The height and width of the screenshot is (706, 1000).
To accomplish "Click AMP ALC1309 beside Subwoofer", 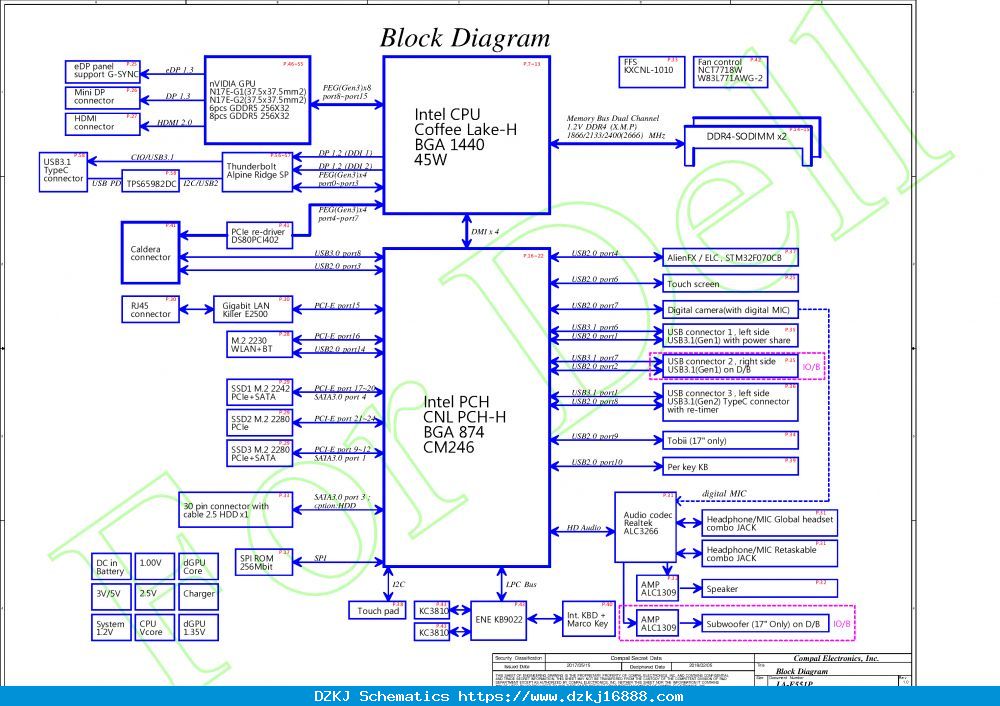I will (x=658, y=622).
